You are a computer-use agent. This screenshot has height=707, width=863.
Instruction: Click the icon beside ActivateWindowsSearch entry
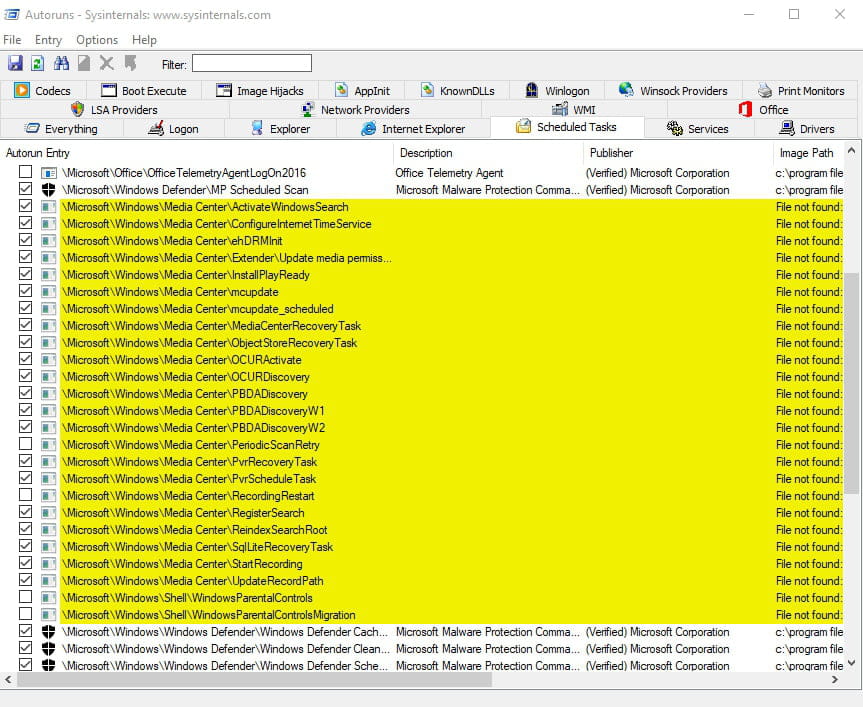coord(49,207)
